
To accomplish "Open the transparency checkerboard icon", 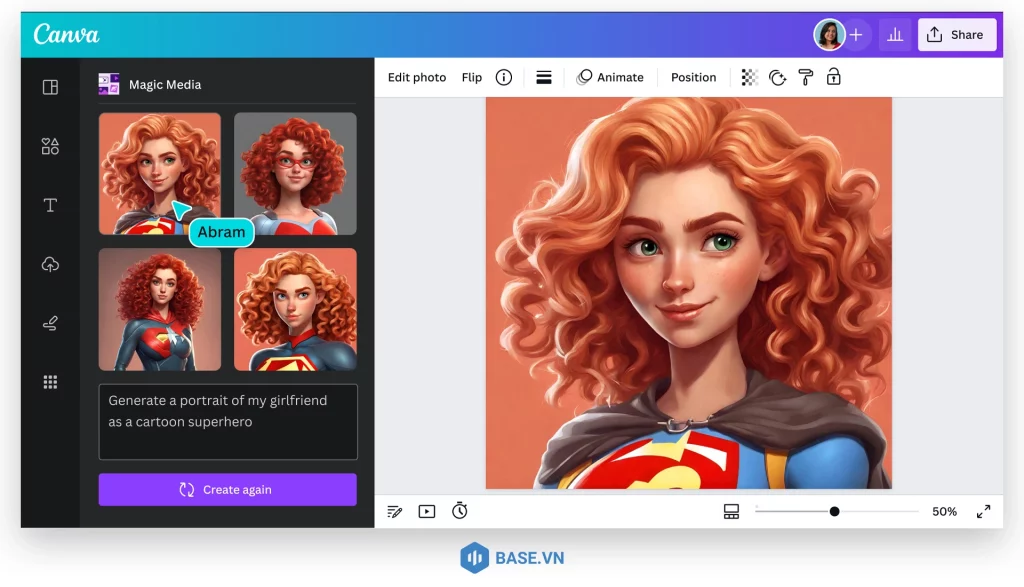I will click(750, 78).
